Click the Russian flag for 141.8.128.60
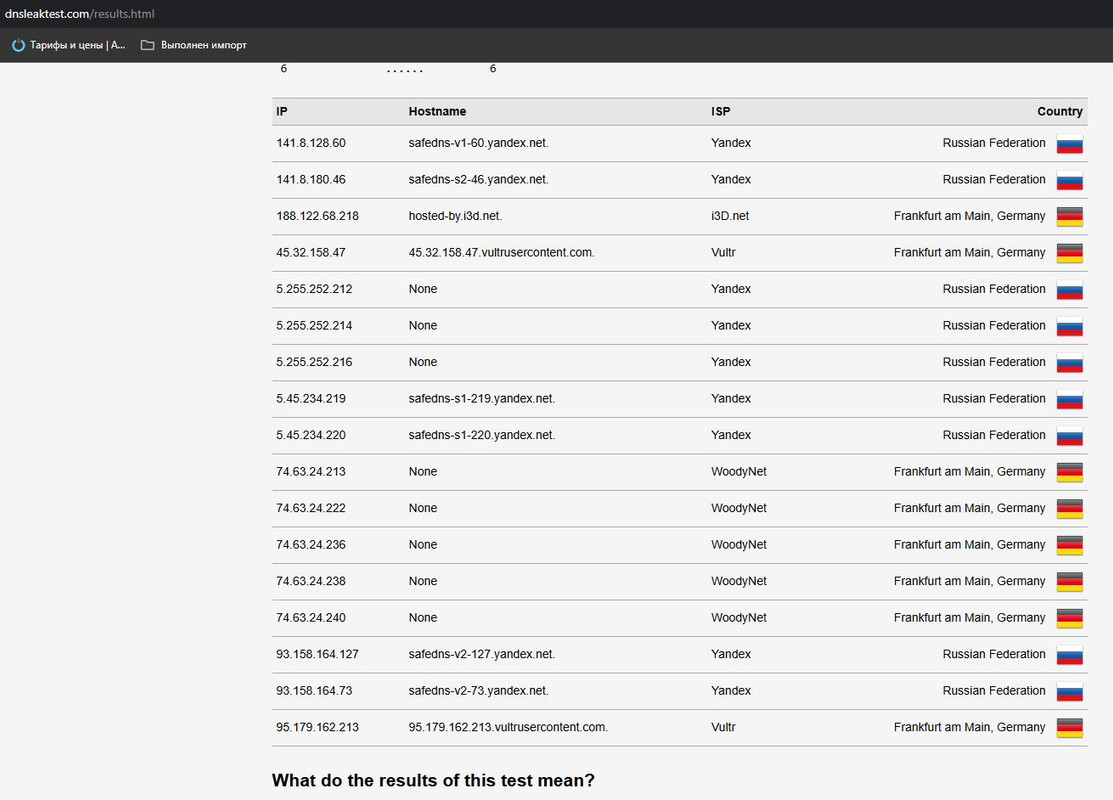This screenshot has height=800, width=1113. coord(1070,144)
